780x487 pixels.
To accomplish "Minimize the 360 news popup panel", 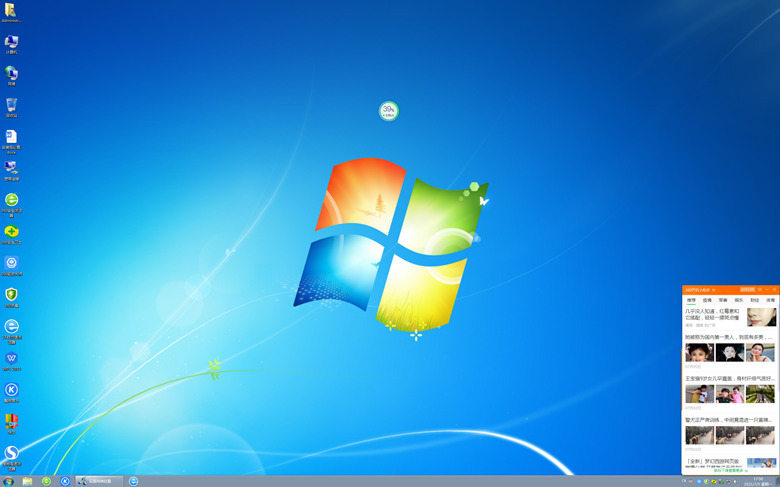I will coord(767,289).
